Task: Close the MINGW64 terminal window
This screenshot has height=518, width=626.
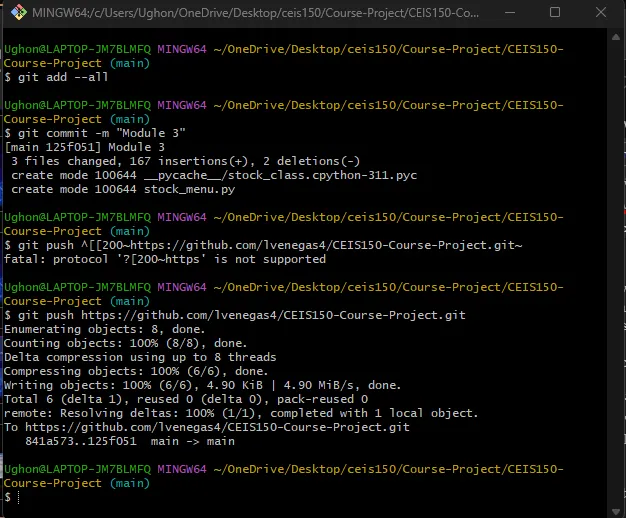Action: coord(601,12)
